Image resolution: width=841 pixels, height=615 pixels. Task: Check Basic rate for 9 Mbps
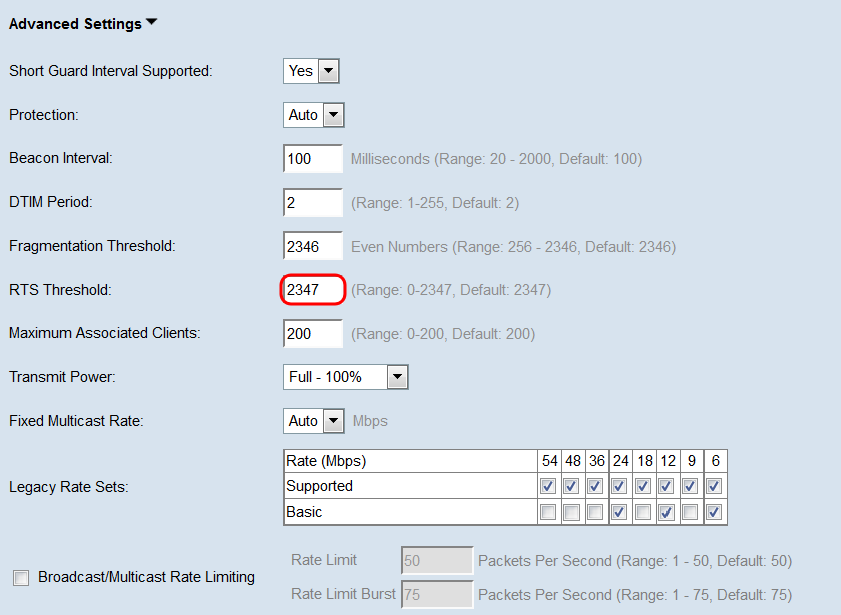(690, 513)
